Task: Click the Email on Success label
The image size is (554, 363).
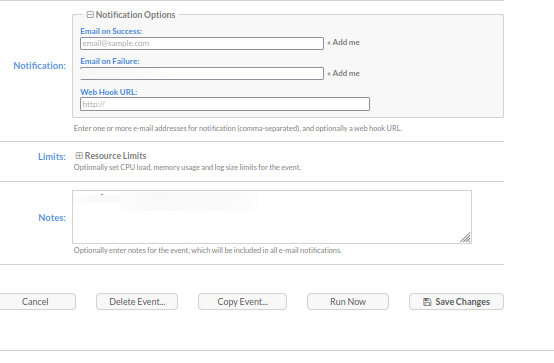Action: pos(111,31)
